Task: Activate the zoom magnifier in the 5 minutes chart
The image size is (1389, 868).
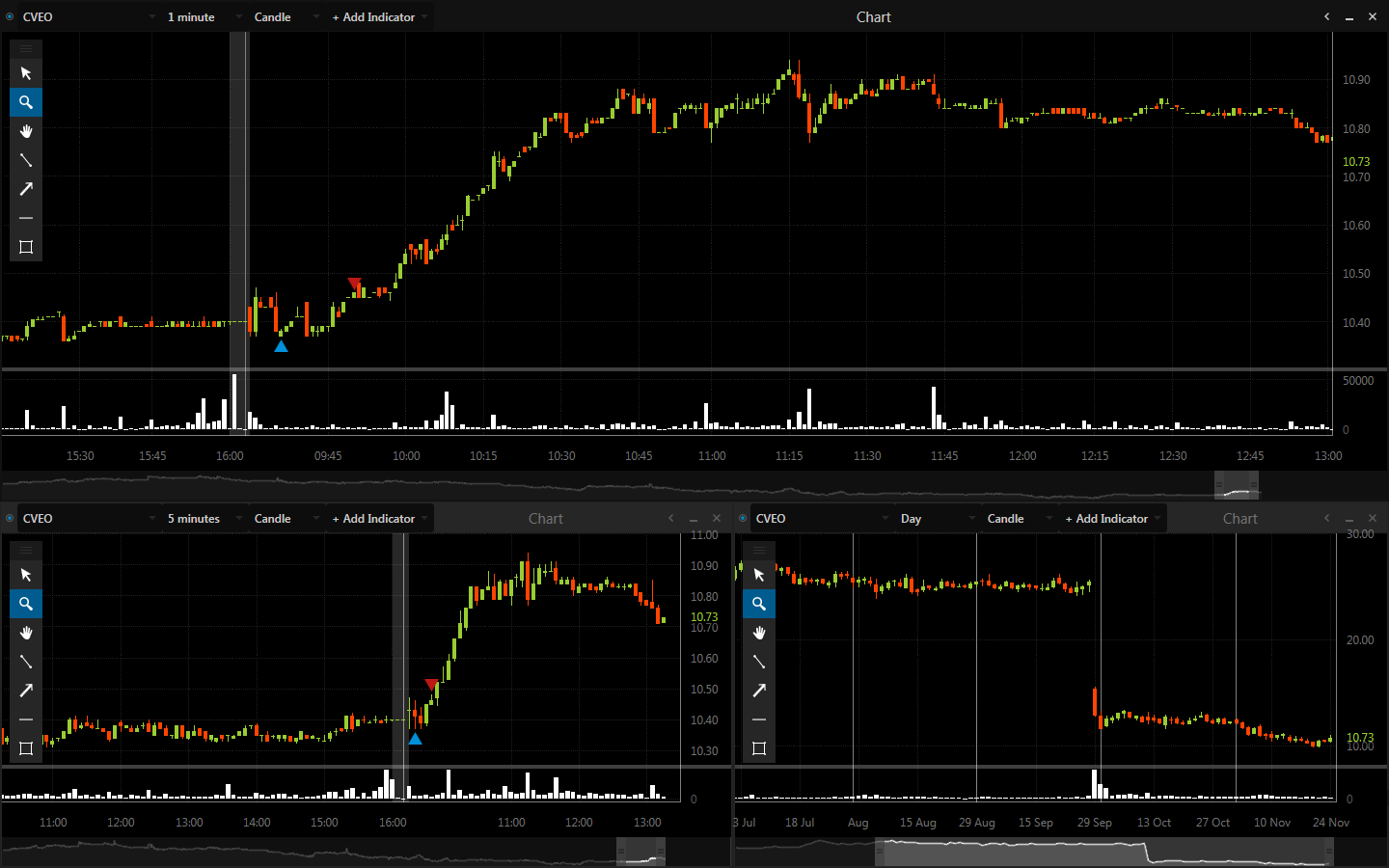Action: coord(26,604)
